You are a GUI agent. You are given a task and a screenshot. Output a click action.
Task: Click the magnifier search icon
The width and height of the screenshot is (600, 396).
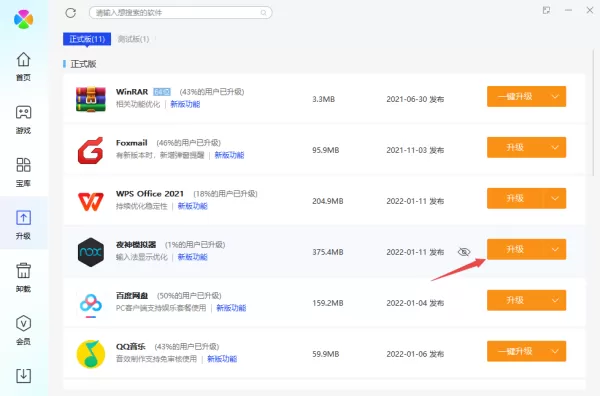[x=263, y=13]
